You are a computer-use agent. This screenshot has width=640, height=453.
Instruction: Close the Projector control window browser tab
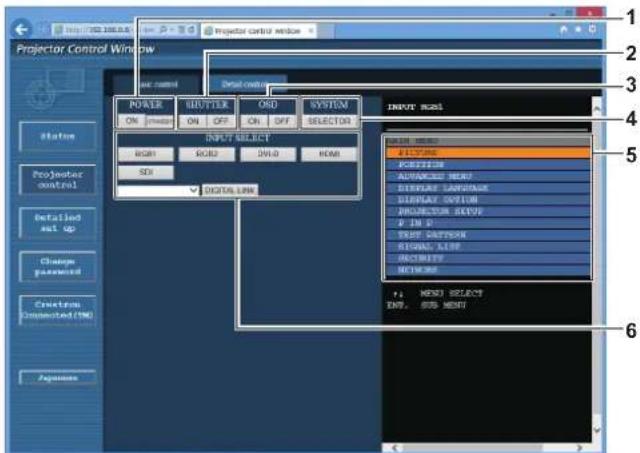click(311, 31)
